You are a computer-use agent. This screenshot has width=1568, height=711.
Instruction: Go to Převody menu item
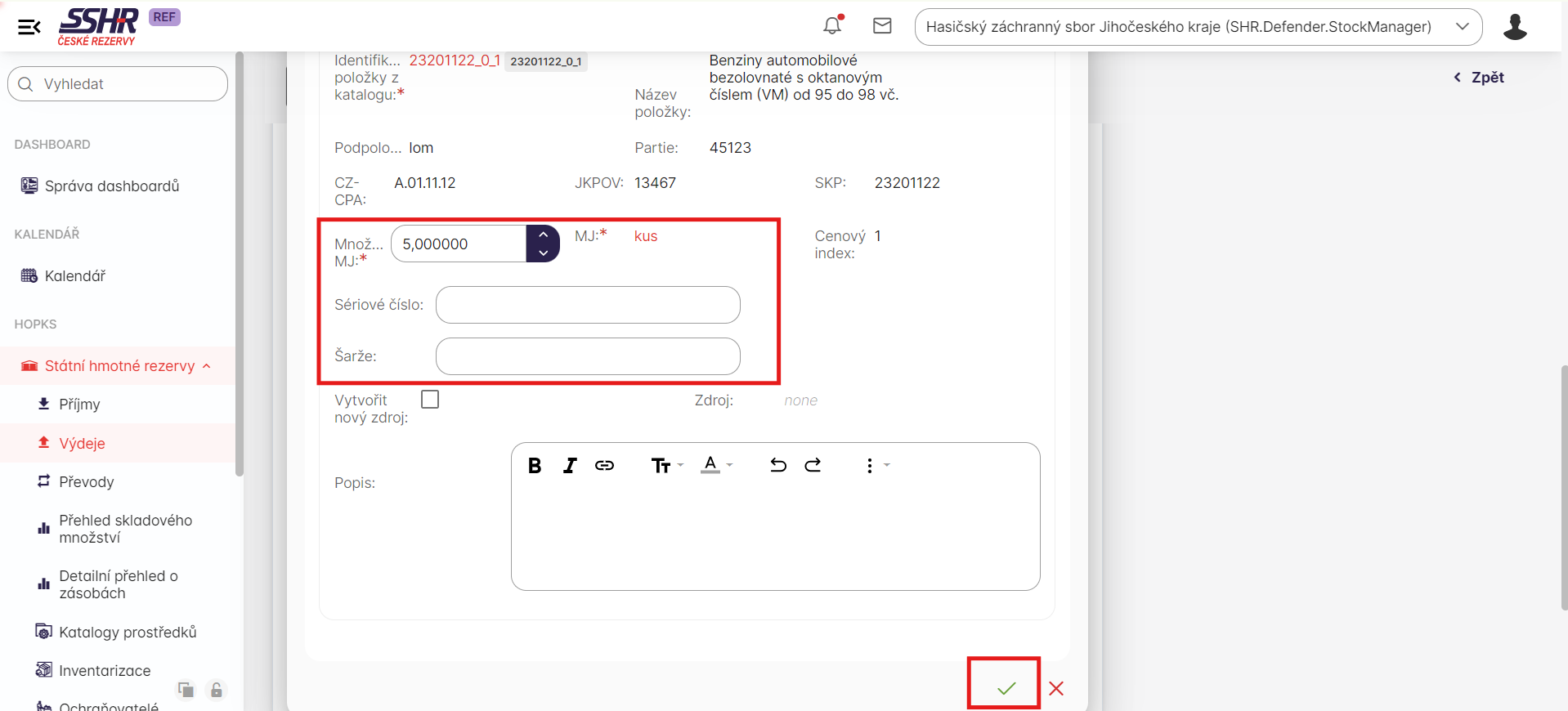tap(86, 482)
